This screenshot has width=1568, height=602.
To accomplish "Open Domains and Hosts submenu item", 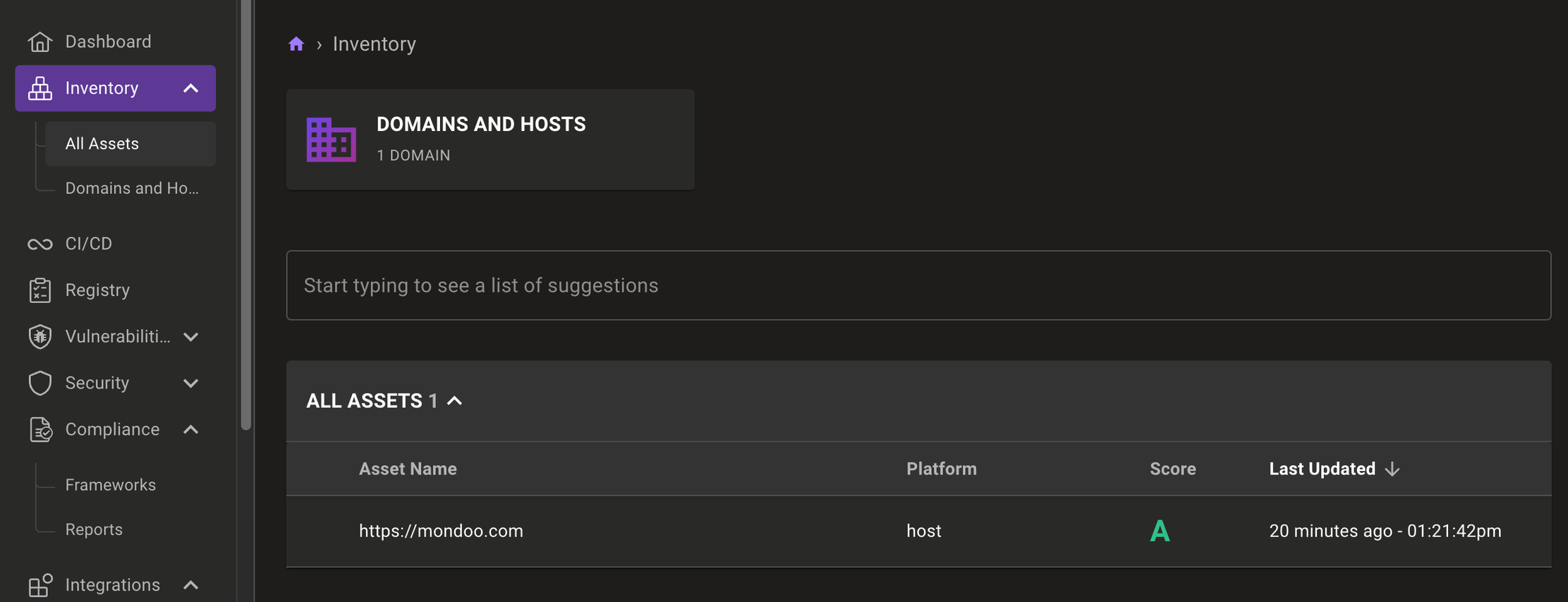I will (x=130, y=188).
